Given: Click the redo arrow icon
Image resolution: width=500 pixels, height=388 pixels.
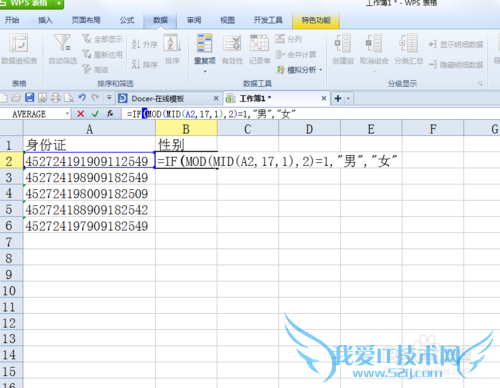Looking at the screenshot, I should [x=95, y=98].
